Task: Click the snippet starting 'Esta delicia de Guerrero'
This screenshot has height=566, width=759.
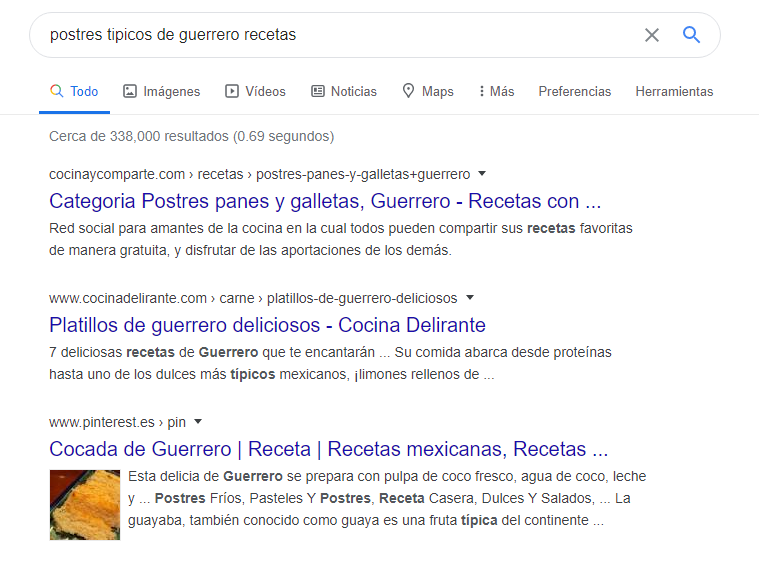Action: 387,498
